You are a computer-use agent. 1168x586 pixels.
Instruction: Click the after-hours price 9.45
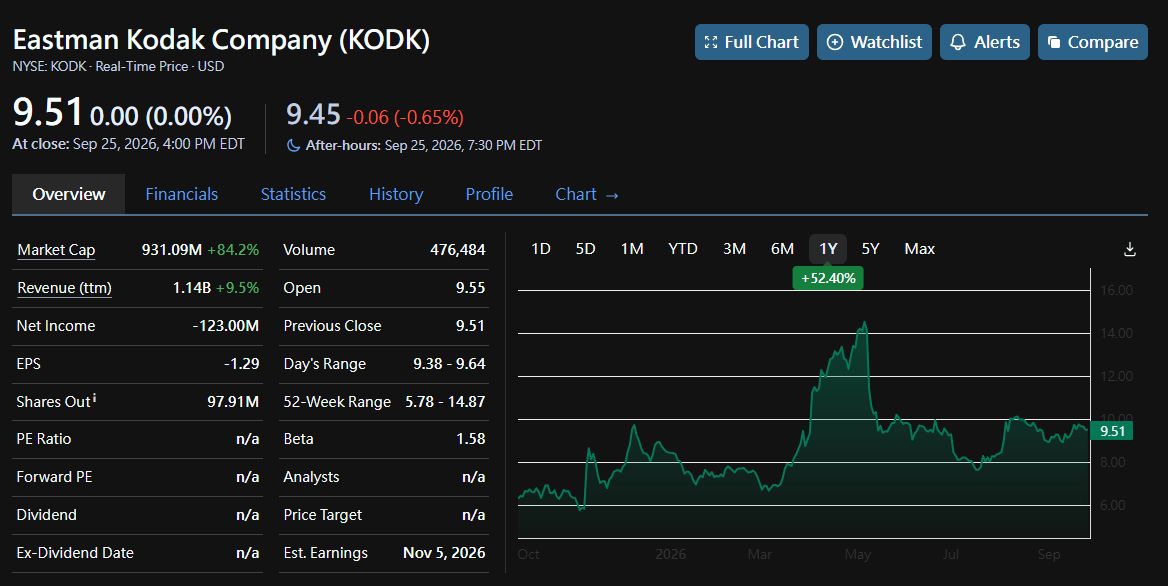(x=314, y=115)
